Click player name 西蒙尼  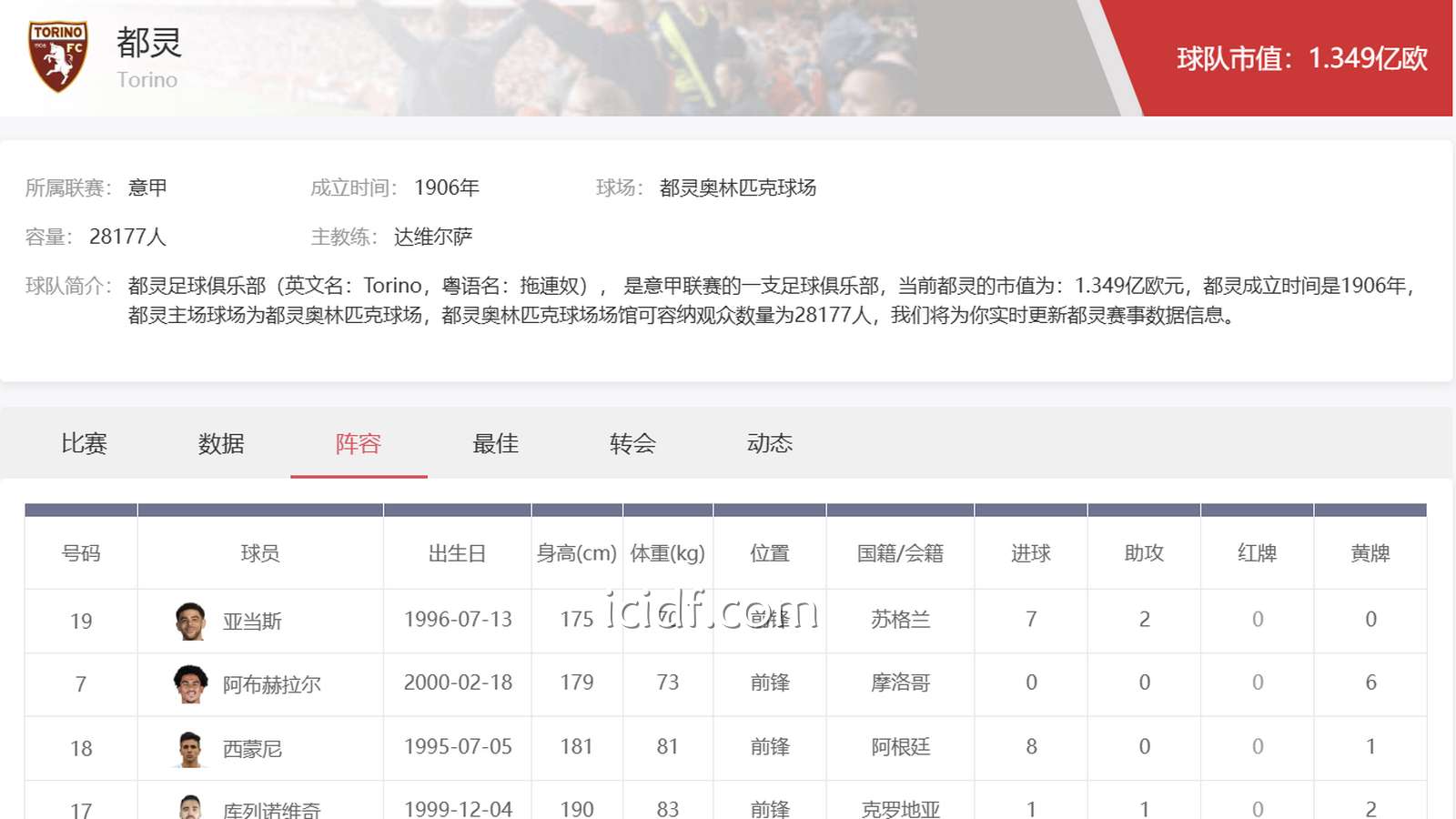[x=252, y=749]
